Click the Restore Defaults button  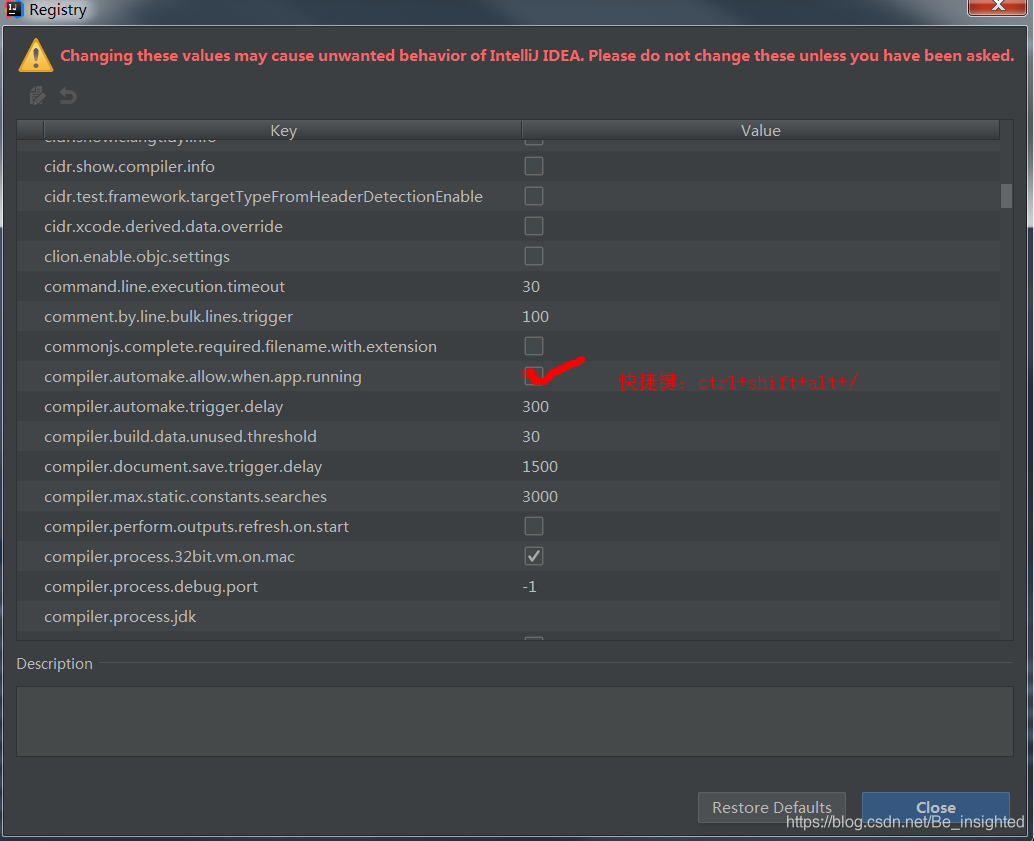(772, 807)
